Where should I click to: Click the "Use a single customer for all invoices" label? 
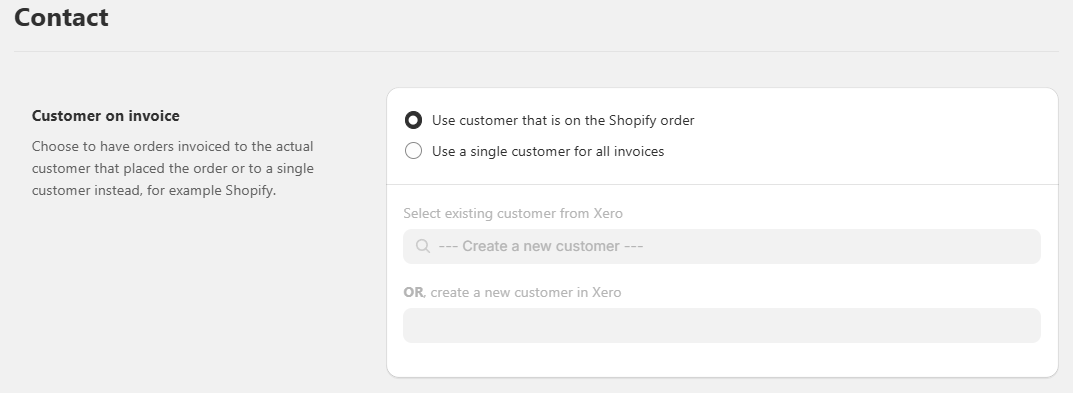pos(548,151)
